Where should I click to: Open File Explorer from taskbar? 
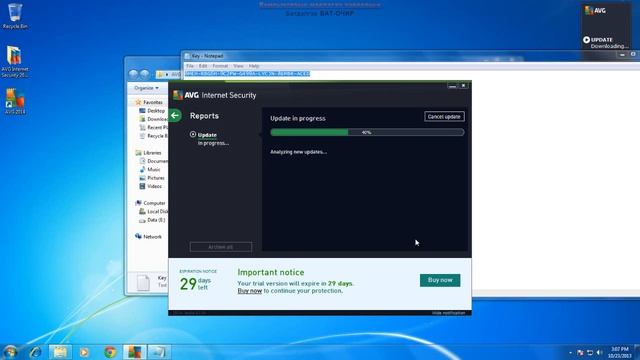click(x=60, y=352)
